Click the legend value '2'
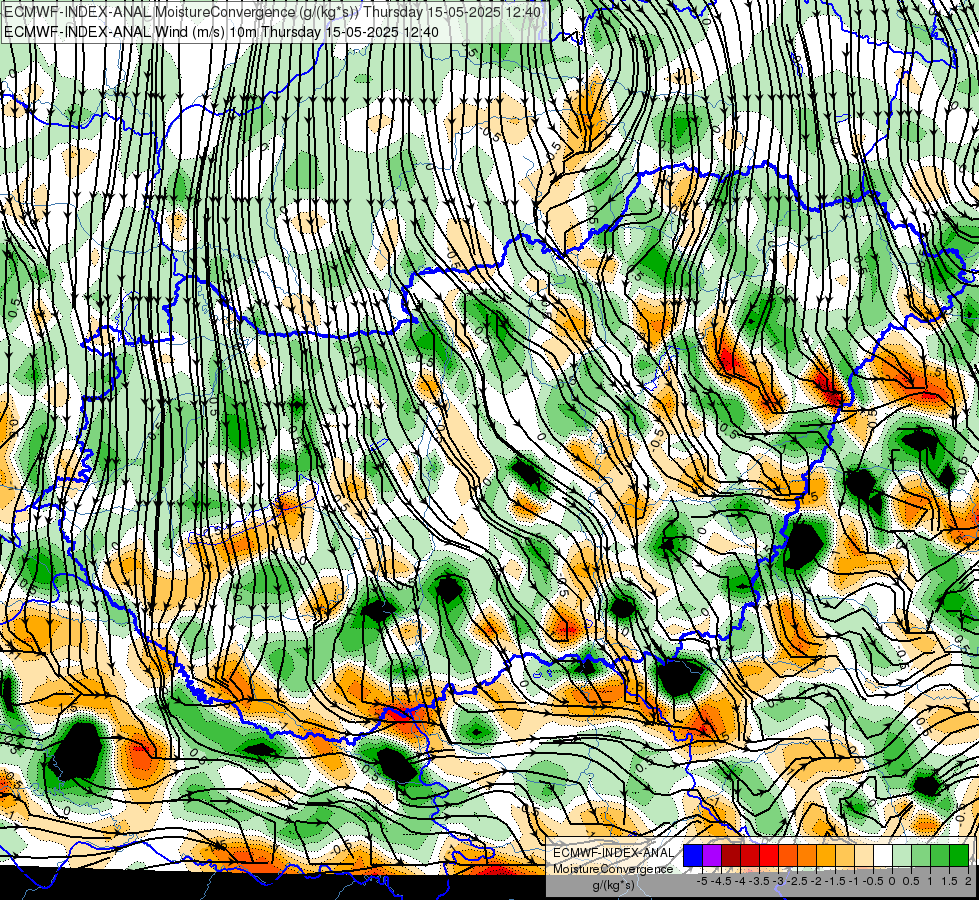The height and width of the screenshot is (900, 979). [968, 881]
